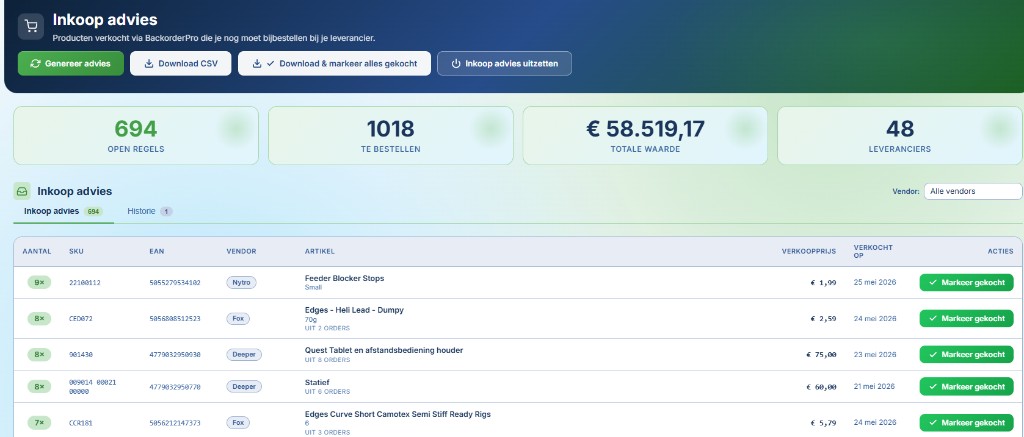Click the Statief article name

(x=317, y=382)
